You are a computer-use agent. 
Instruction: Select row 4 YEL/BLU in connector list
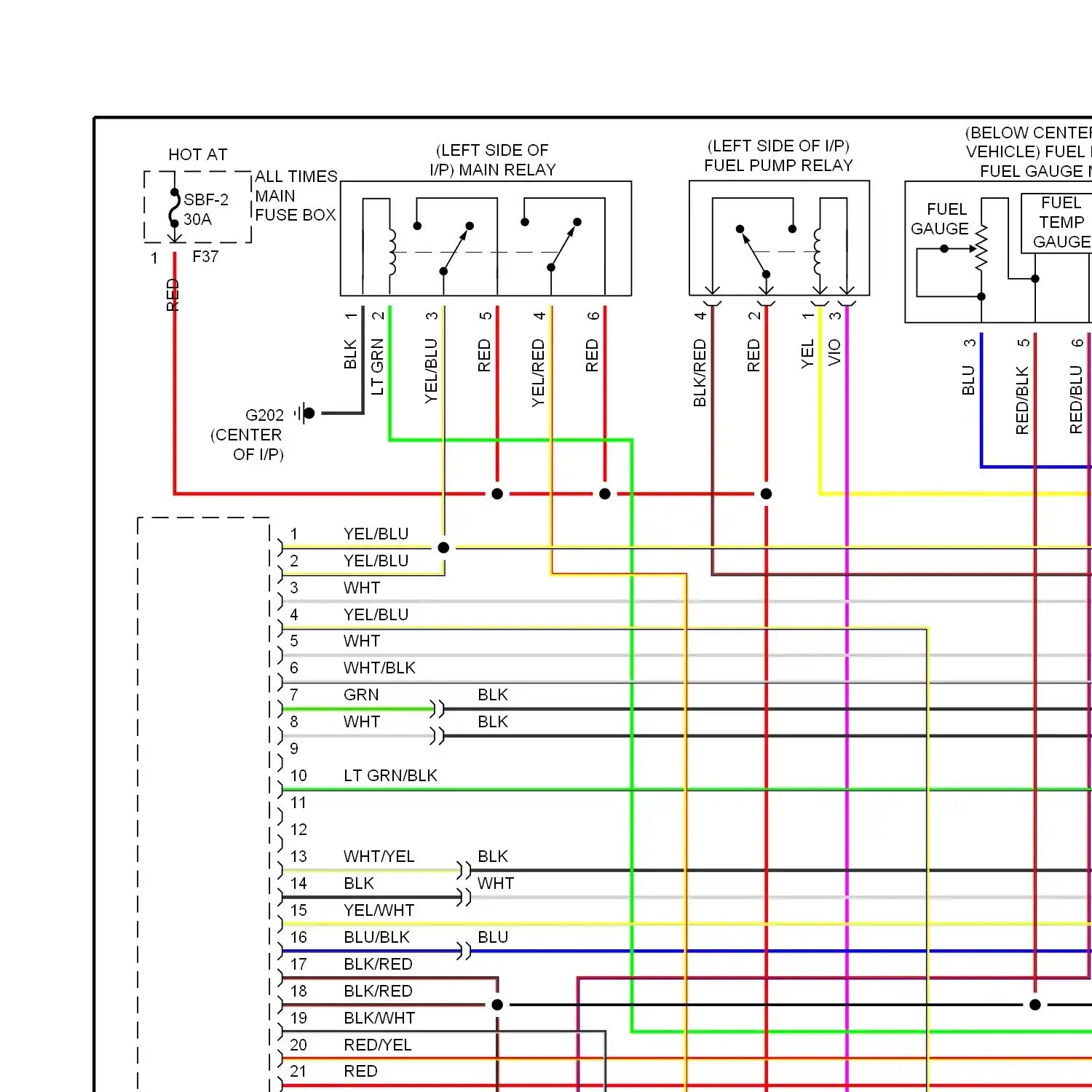click(x=376, y=614)
